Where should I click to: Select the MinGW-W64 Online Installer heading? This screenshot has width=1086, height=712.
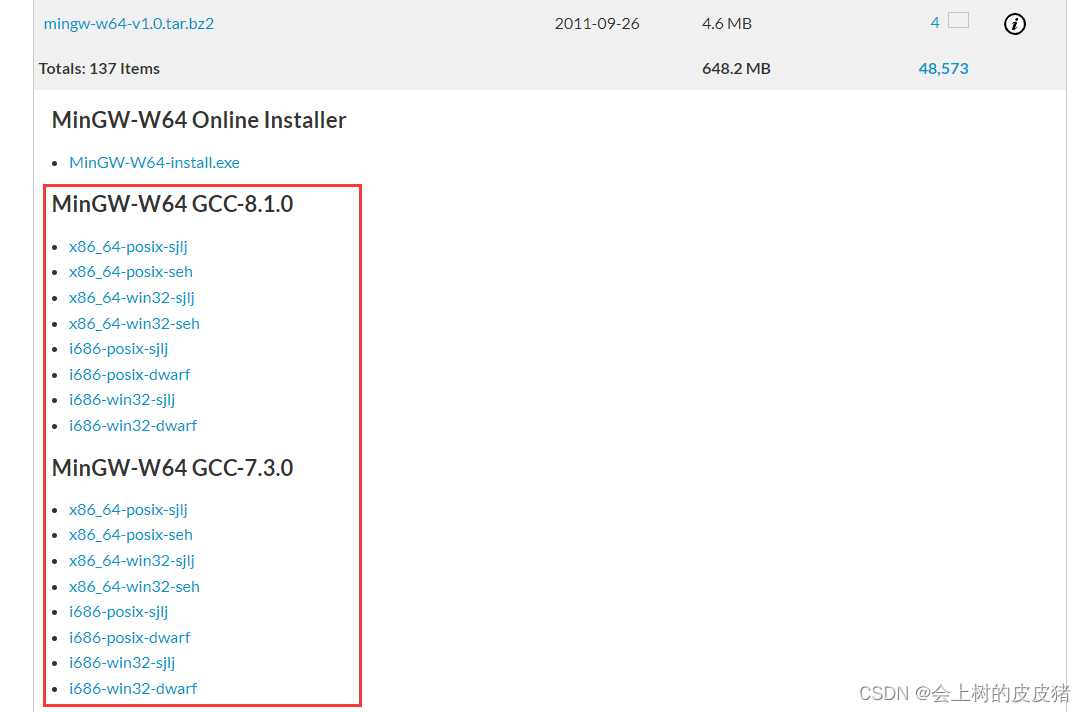pyautogui.click(x=199, y=121)
